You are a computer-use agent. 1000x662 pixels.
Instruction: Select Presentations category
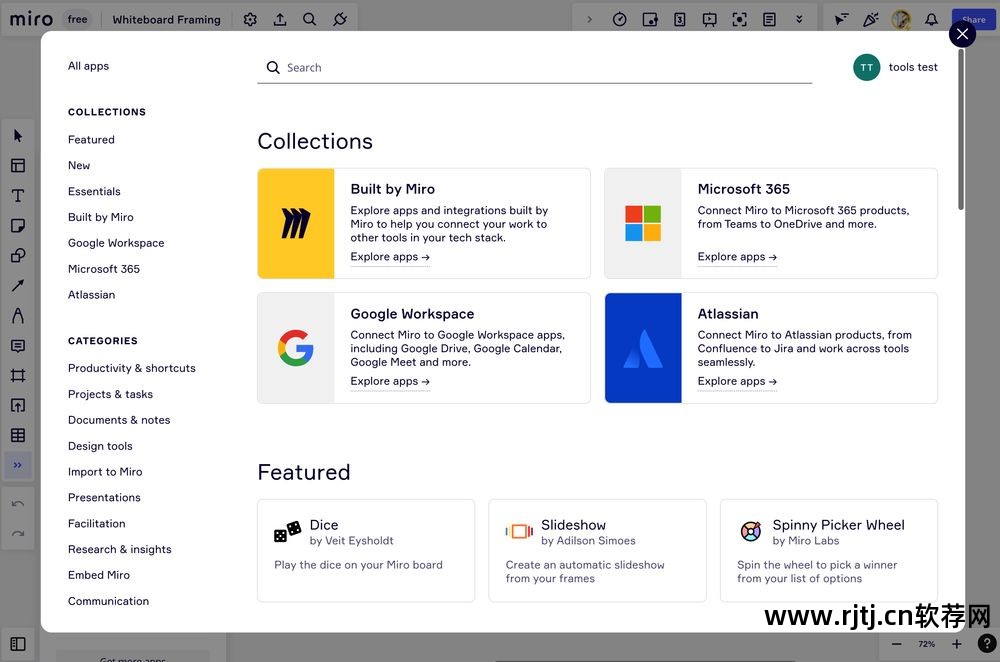point(105,497)
